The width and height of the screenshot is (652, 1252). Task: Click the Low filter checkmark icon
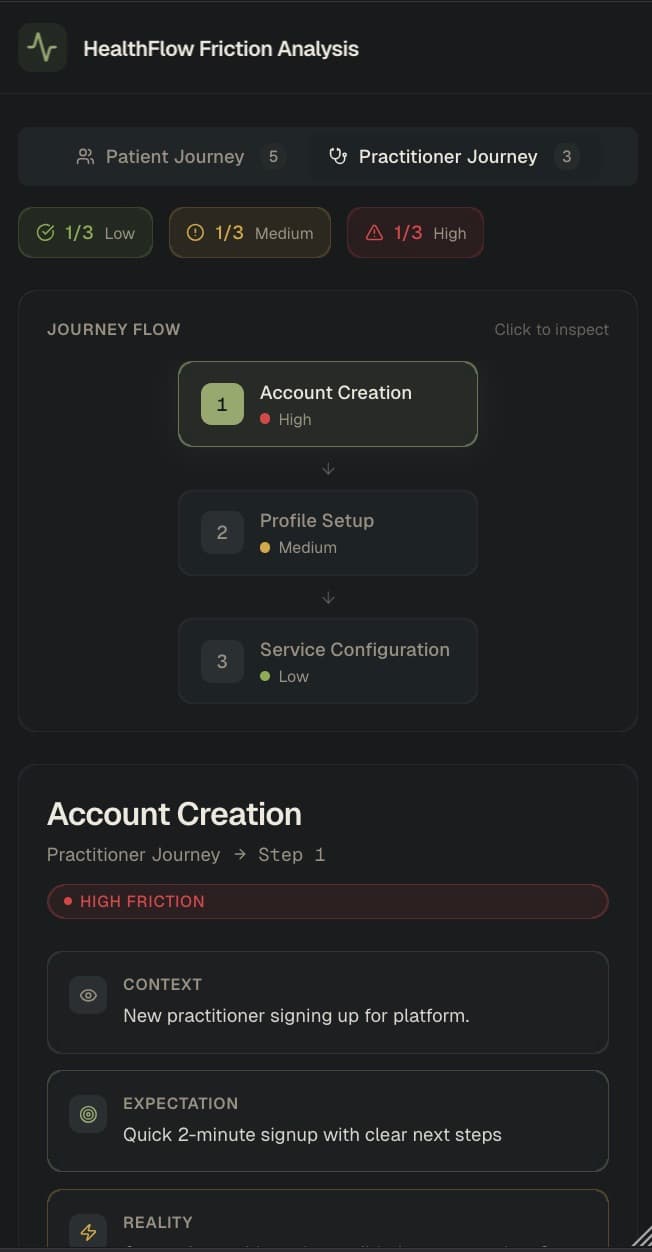tap(45, 233)
